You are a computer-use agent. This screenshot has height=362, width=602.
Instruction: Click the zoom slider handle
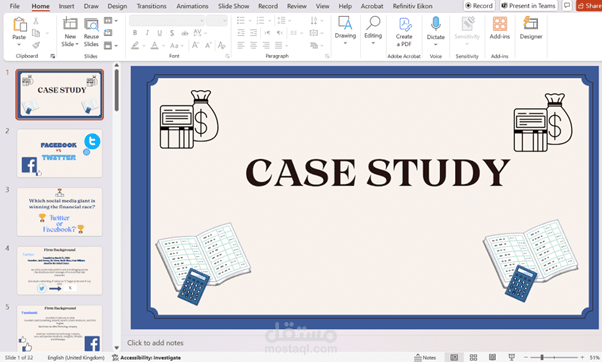[542, 357]
